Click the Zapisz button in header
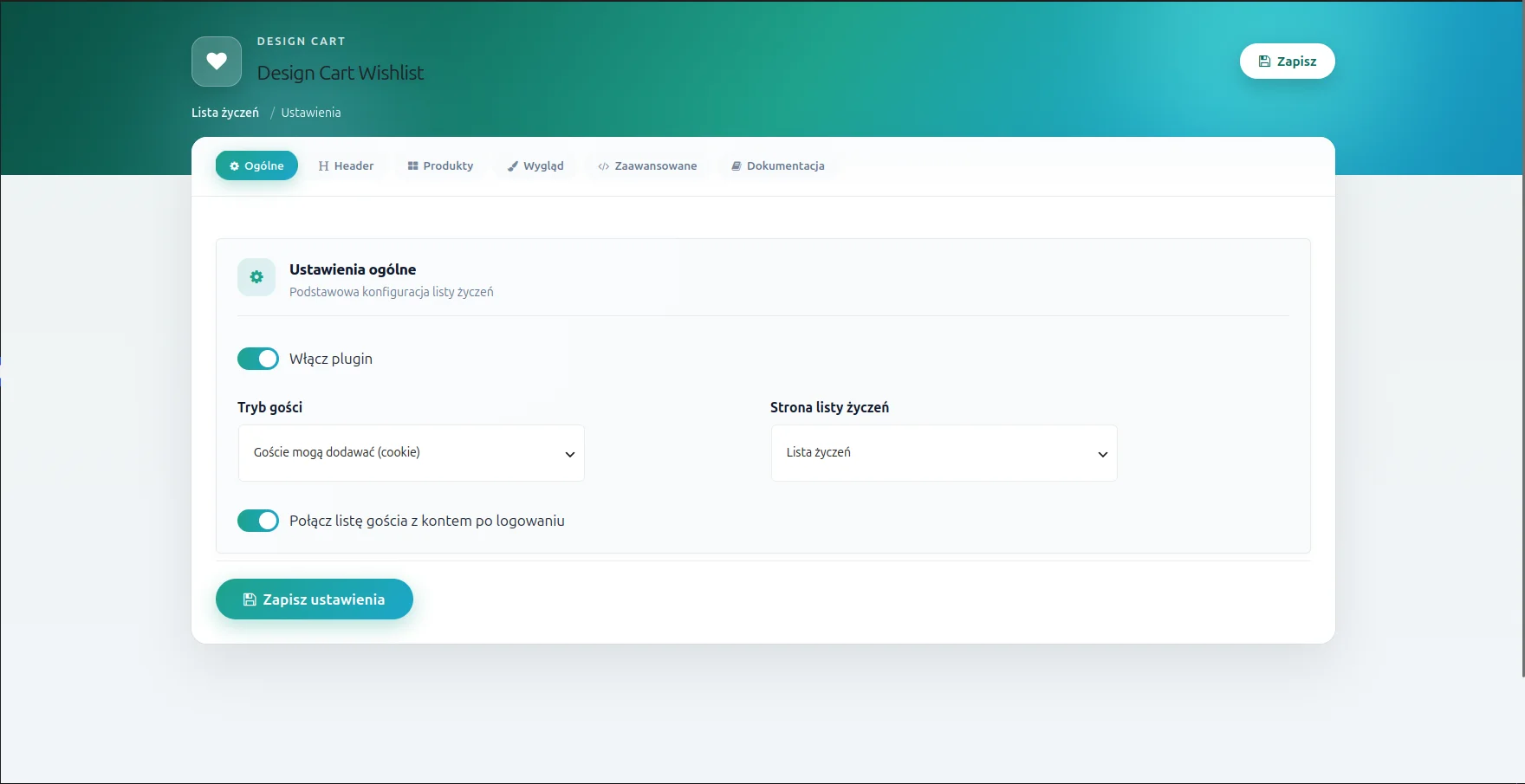Screen dimensions: 1525x784 1288,62
